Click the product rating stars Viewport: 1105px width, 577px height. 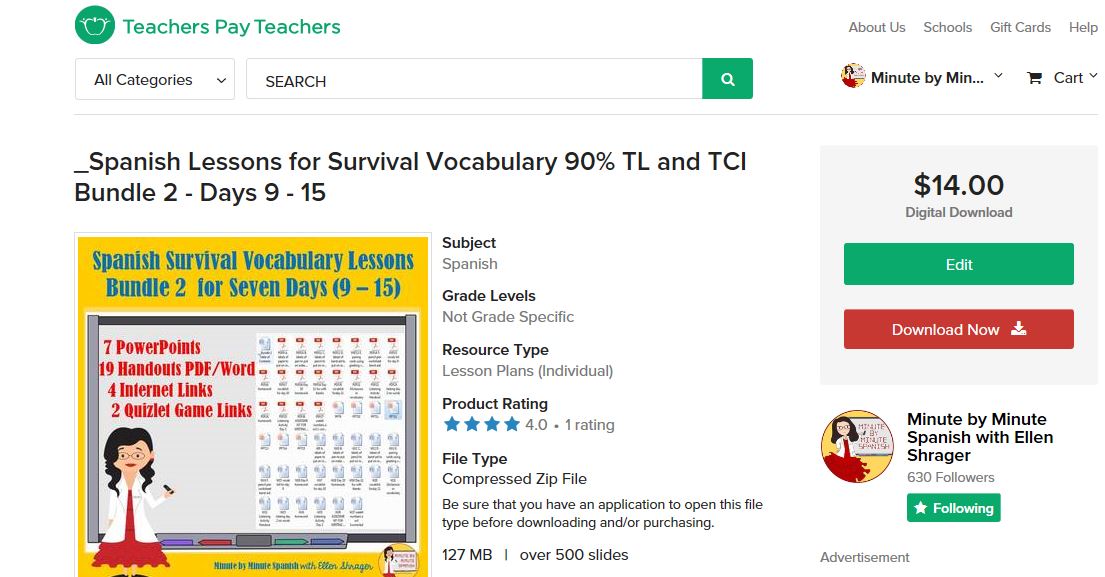click(481, 424)
